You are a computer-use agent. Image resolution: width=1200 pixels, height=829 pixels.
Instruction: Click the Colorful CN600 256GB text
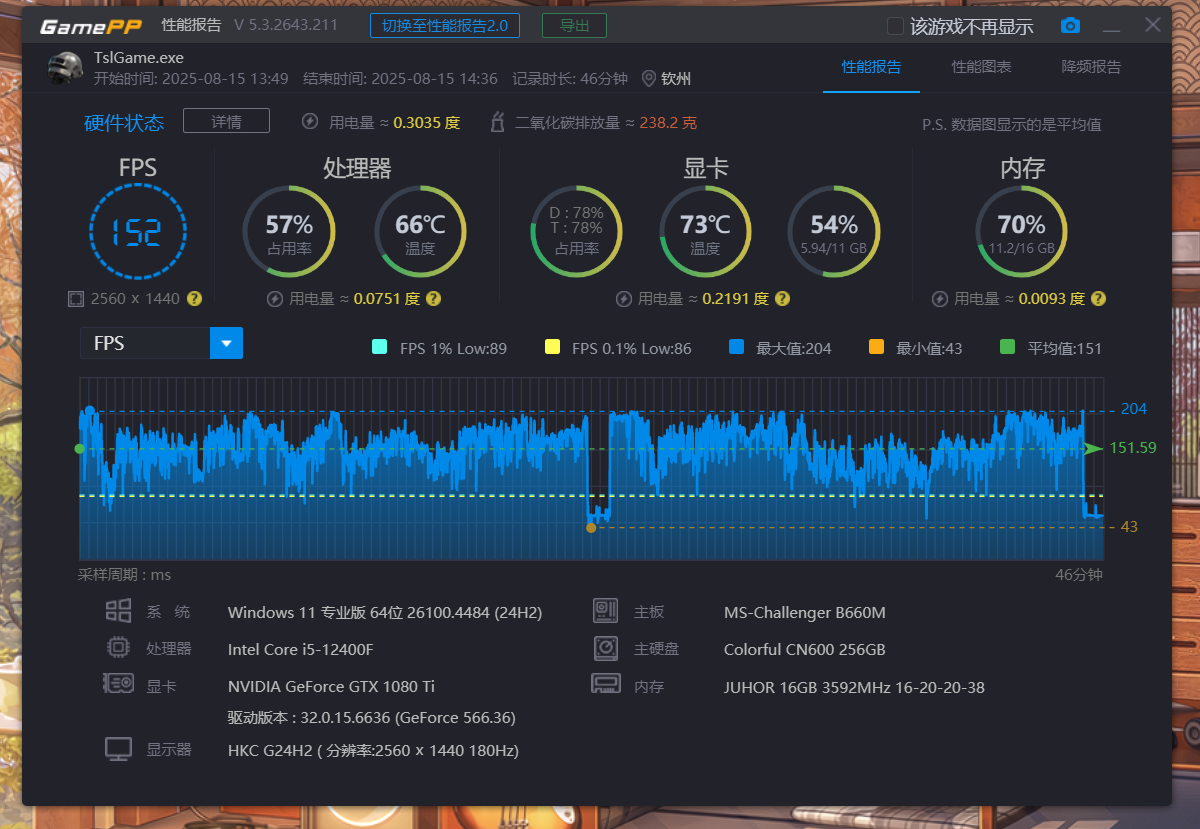coord(805,649)
